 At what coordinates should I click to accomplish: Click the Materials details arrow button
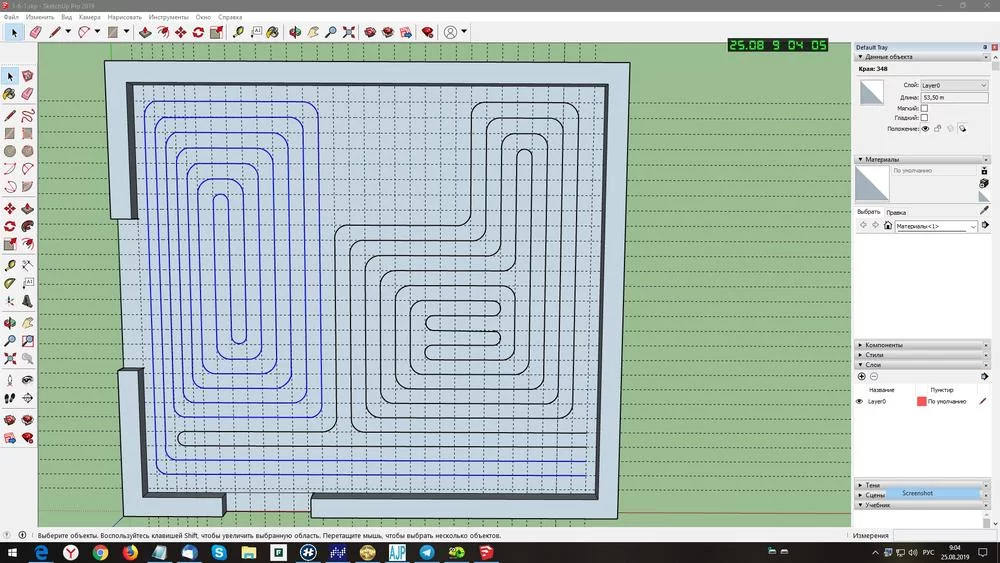click(985, 225)
